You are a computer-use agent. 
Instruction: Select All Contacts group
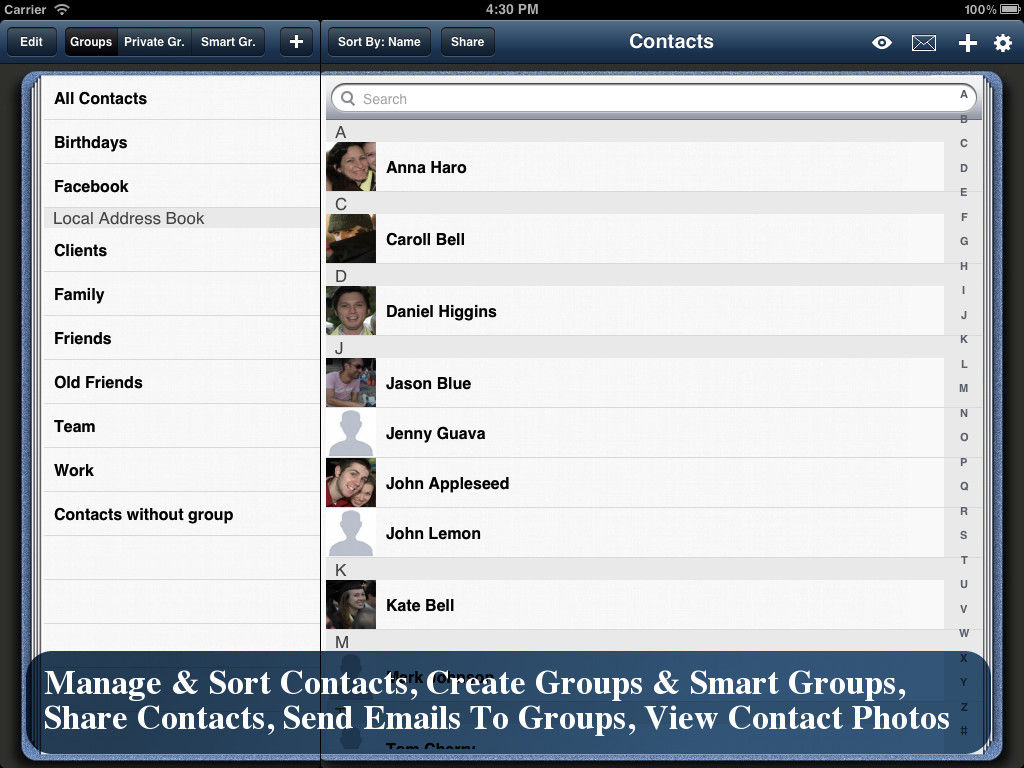pos(181,99)
